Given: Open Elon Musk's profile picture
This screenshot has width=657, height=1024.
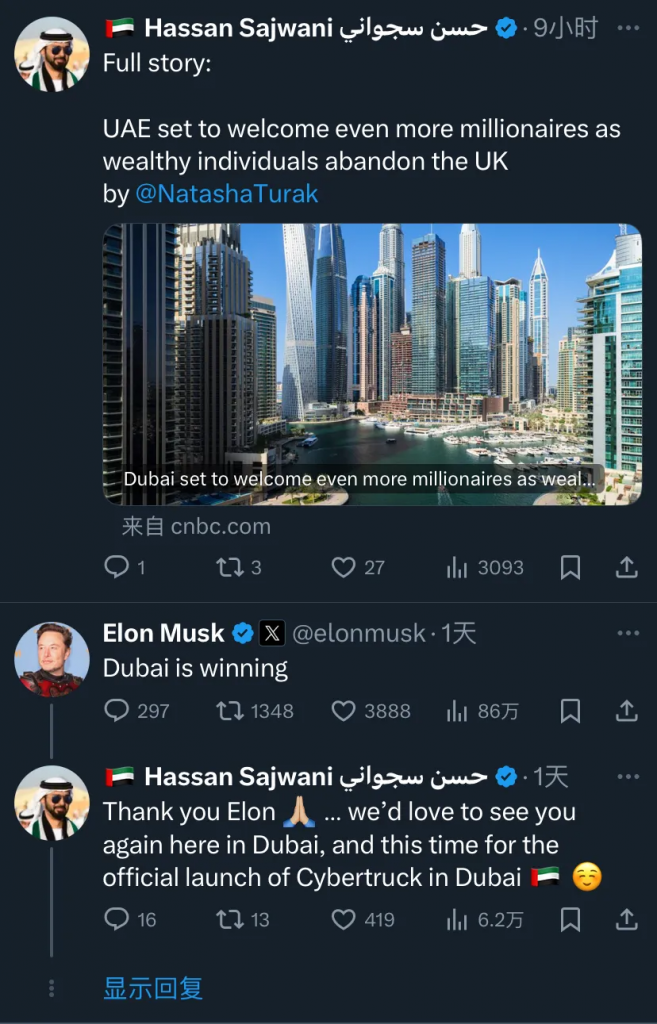Looking at the screenshot, I should [51, 660].
